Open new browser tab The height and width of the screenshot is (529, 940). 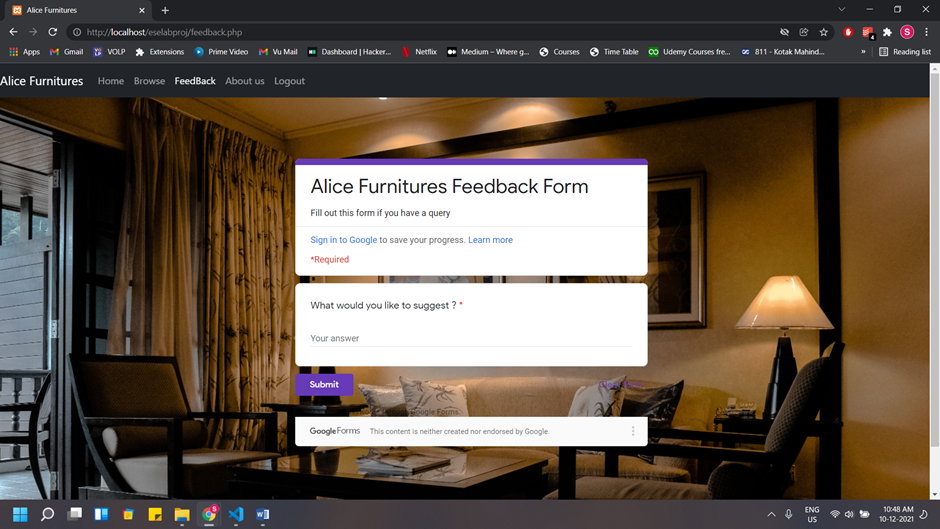tap(165, 10)
